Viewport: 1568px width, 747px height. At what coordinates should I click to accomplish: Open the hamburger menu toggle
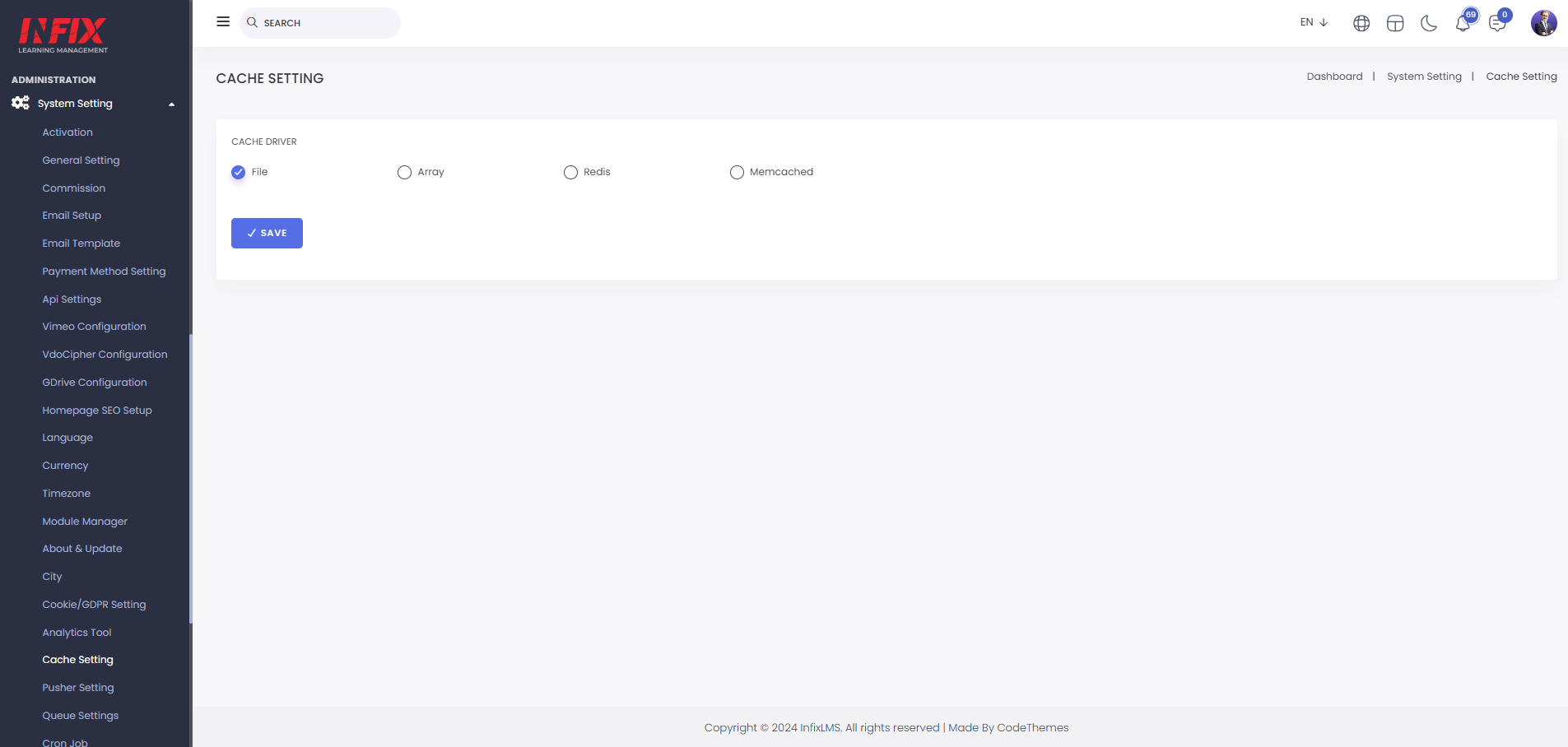pyautogui.click(x=223, y=21)
